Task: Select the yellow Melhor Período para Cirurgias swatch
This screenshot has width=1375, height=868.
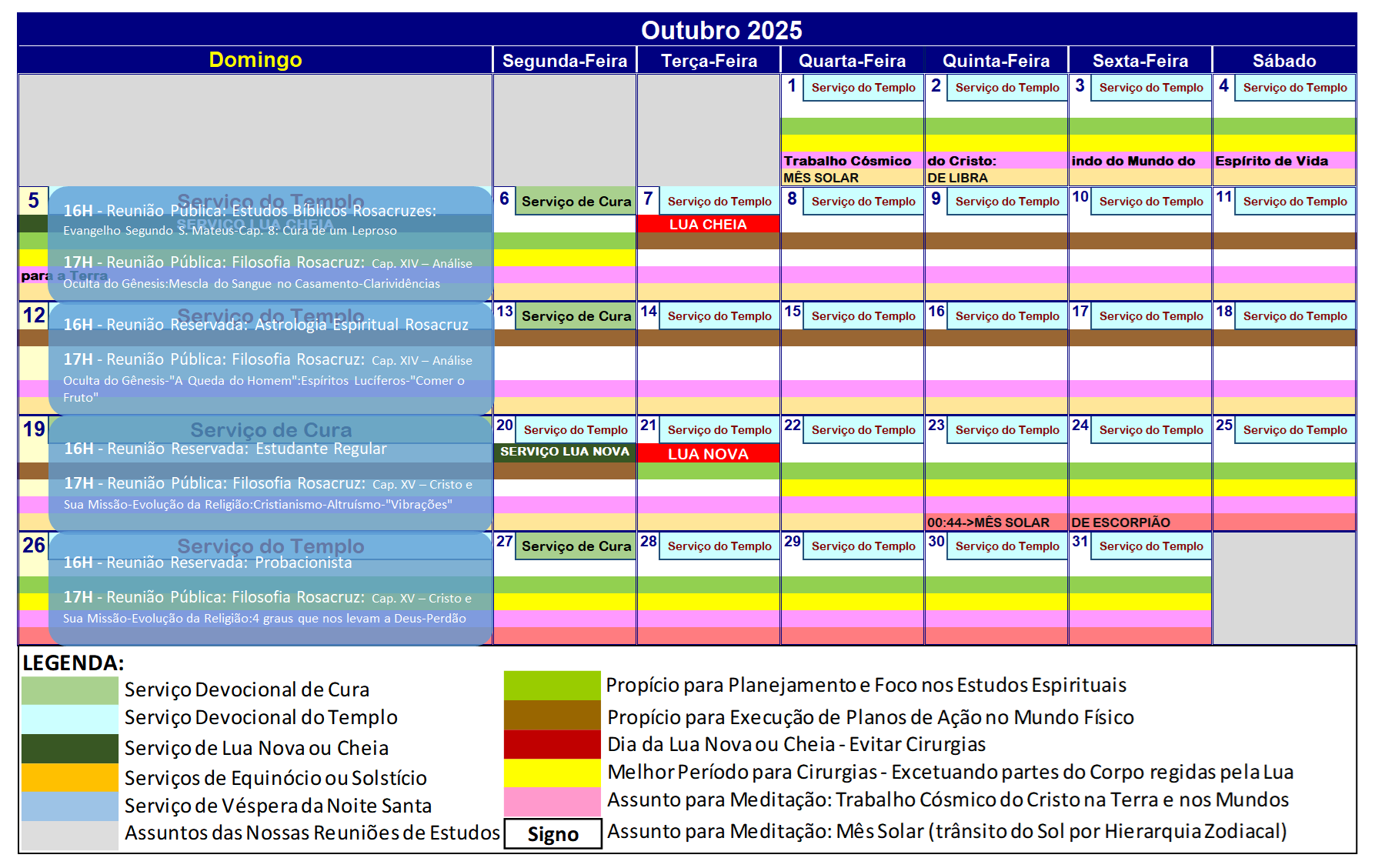Action: click(x=550, y=773)
